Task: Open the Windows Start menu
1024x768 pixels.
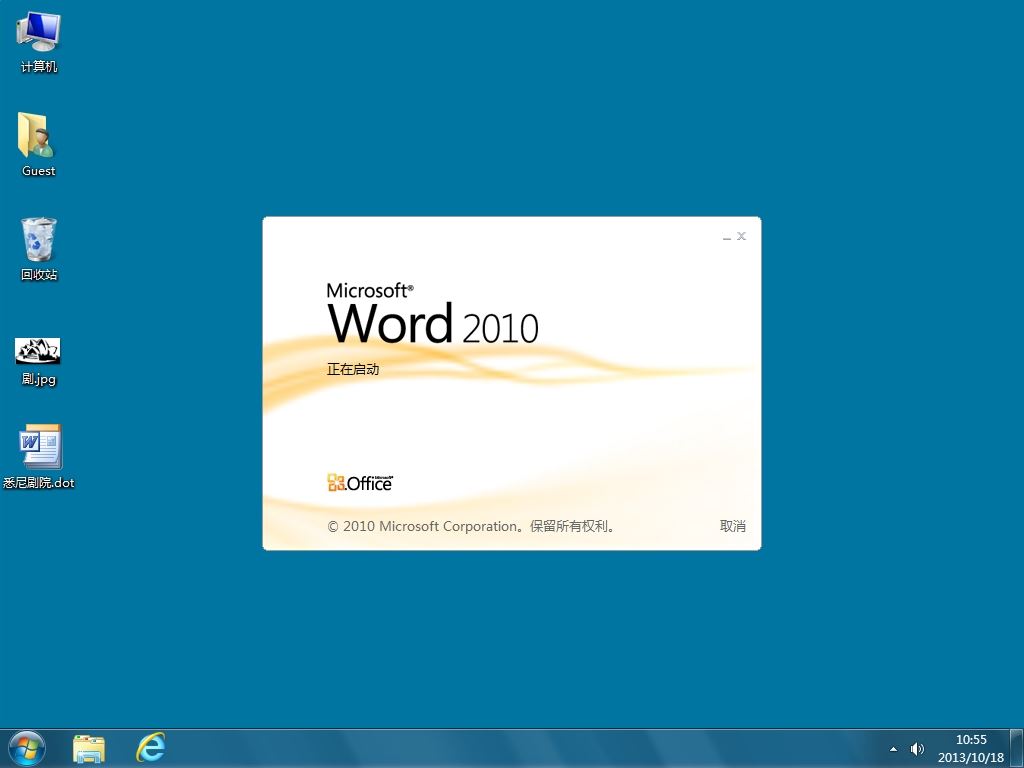Action: click(x=27, y=748)
